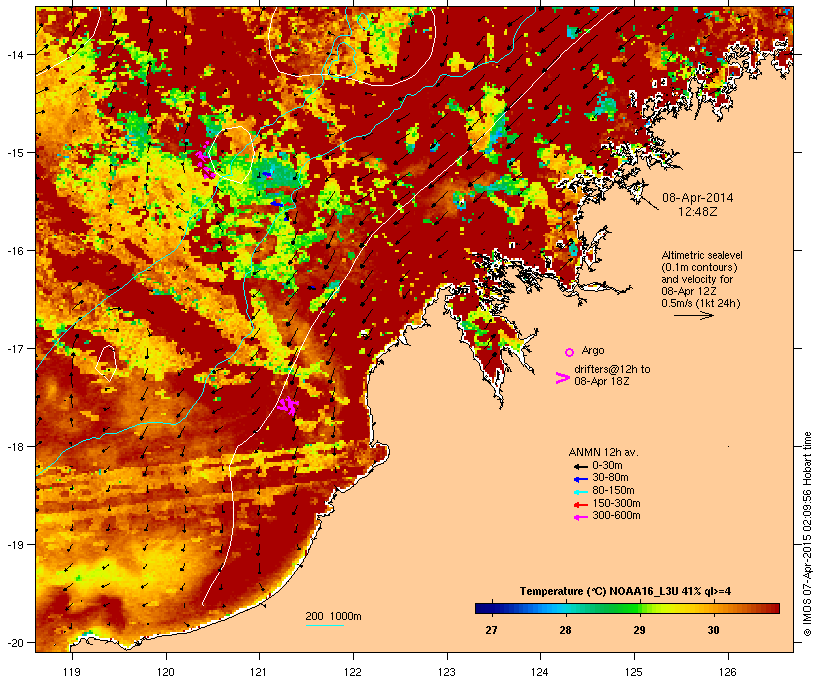Click the 29 value on temperature scale
820x680 pixels.
click(x=639, y=630)
